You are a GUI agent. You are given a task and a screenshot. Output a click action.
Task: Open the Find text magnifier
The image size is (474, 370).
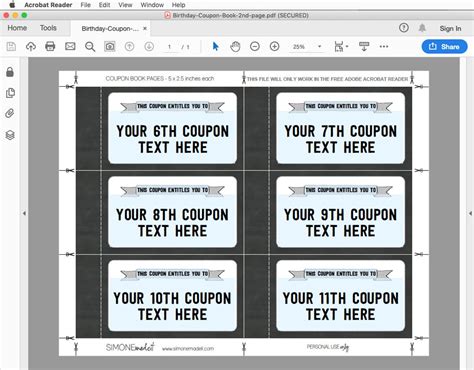pyautogui.click(x=90, y=47)
